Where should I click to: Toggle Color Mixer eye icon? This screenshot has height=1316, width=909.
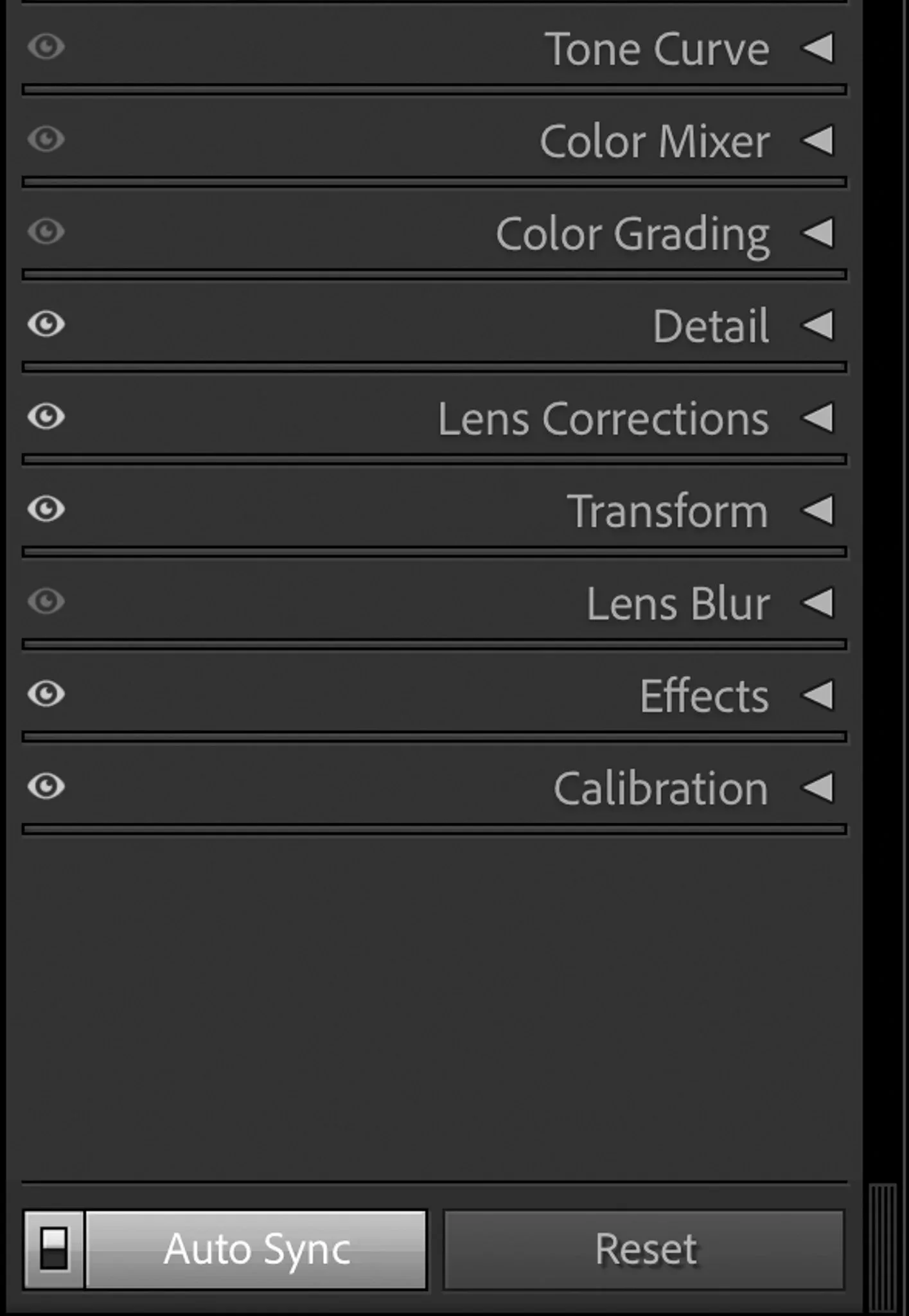point(46,139)
